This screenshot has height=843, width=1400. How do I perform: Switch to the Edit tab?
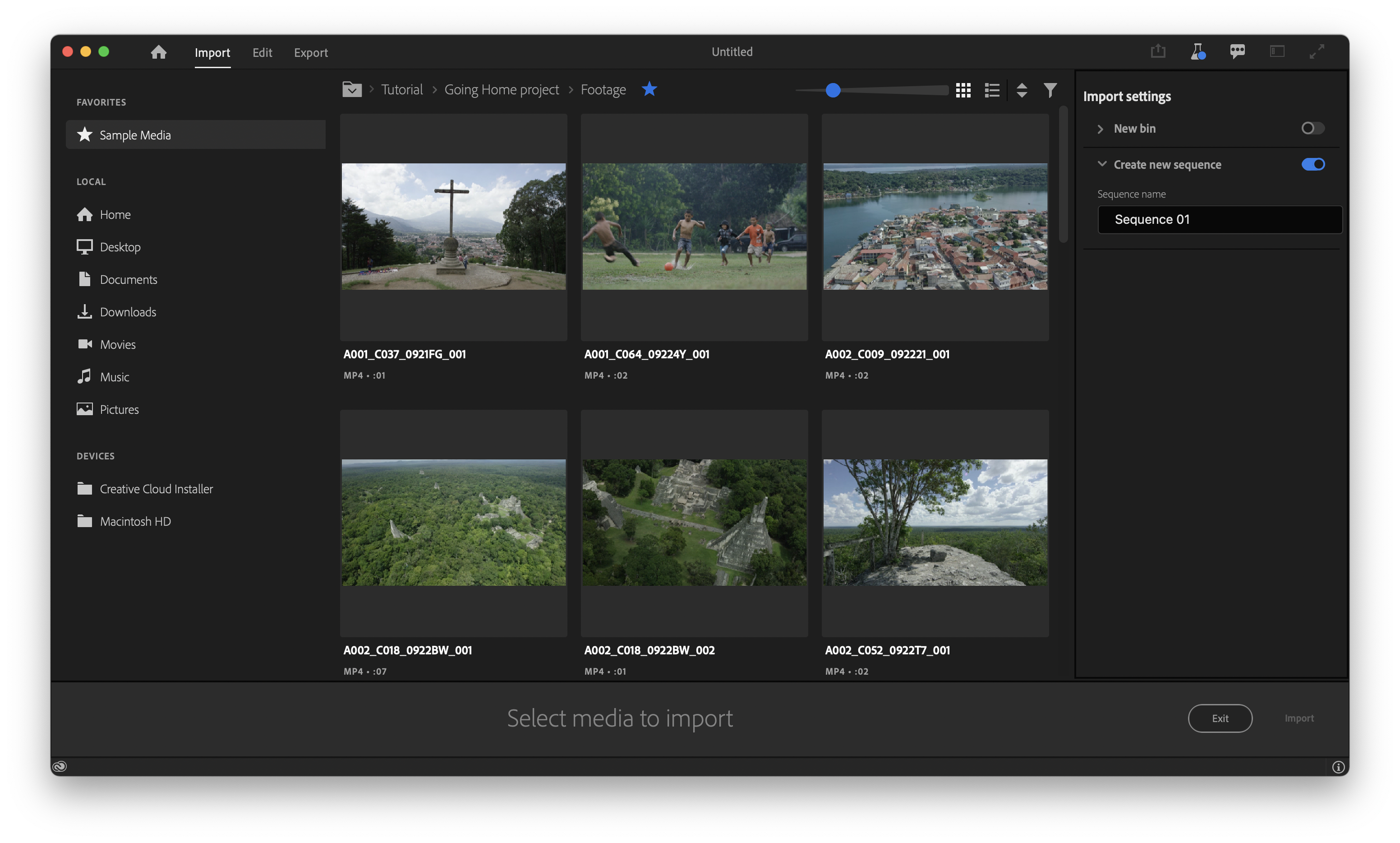click(x=262, y=52)
